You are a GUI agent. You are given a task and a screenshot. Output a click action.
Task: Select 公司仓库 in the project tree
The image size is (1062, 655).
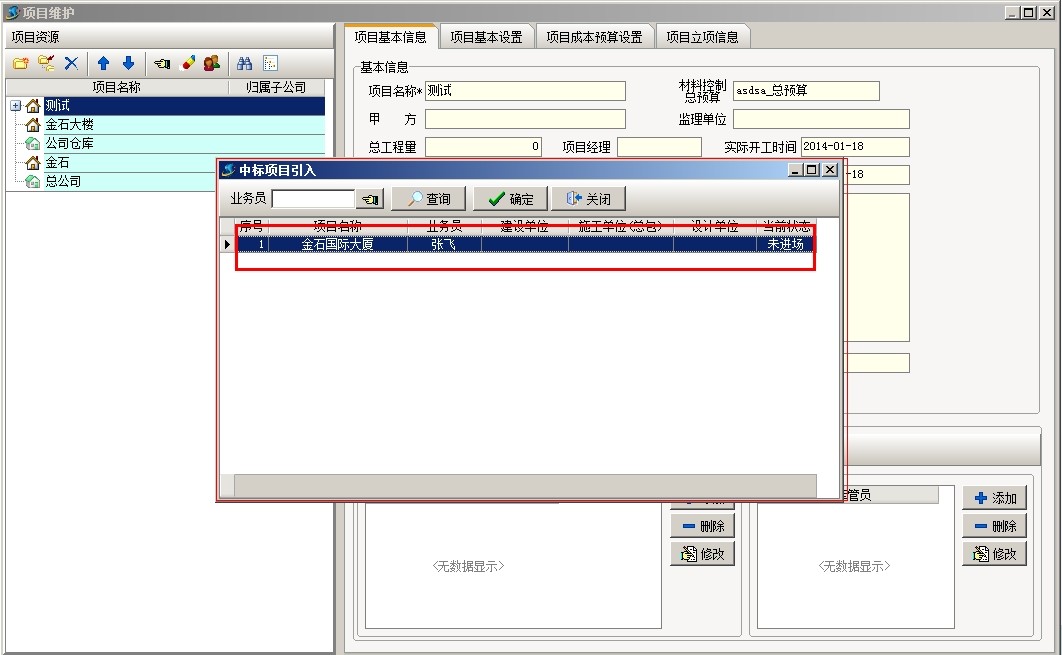tap(70, 144)
